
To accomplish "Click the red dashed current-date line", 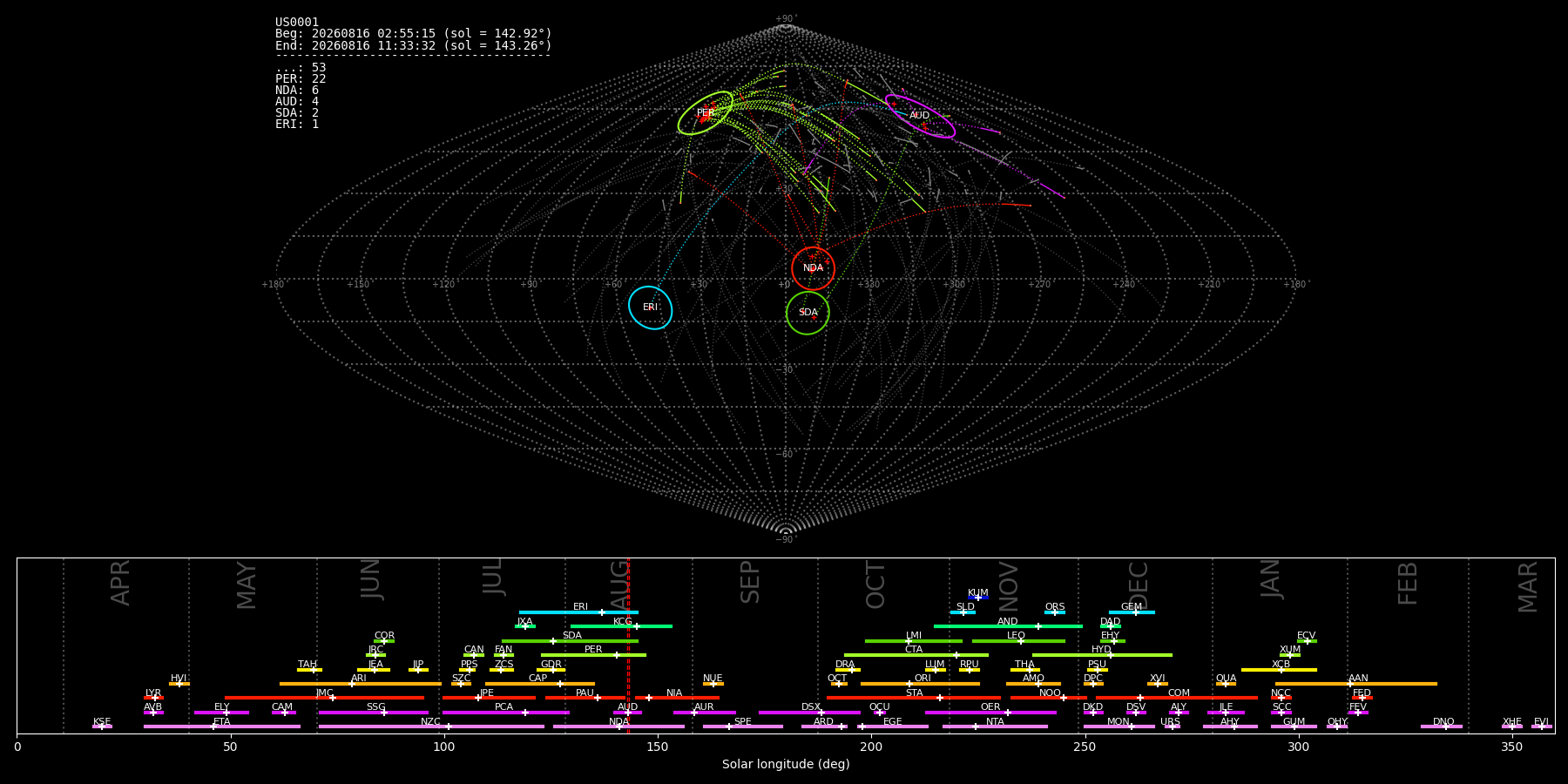I will pos(628,645).
